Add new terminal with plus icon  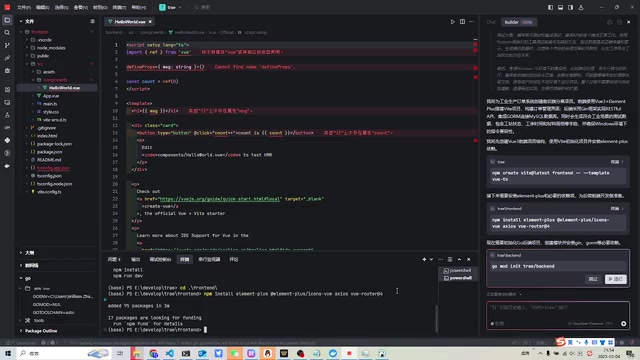click(424, 259)
